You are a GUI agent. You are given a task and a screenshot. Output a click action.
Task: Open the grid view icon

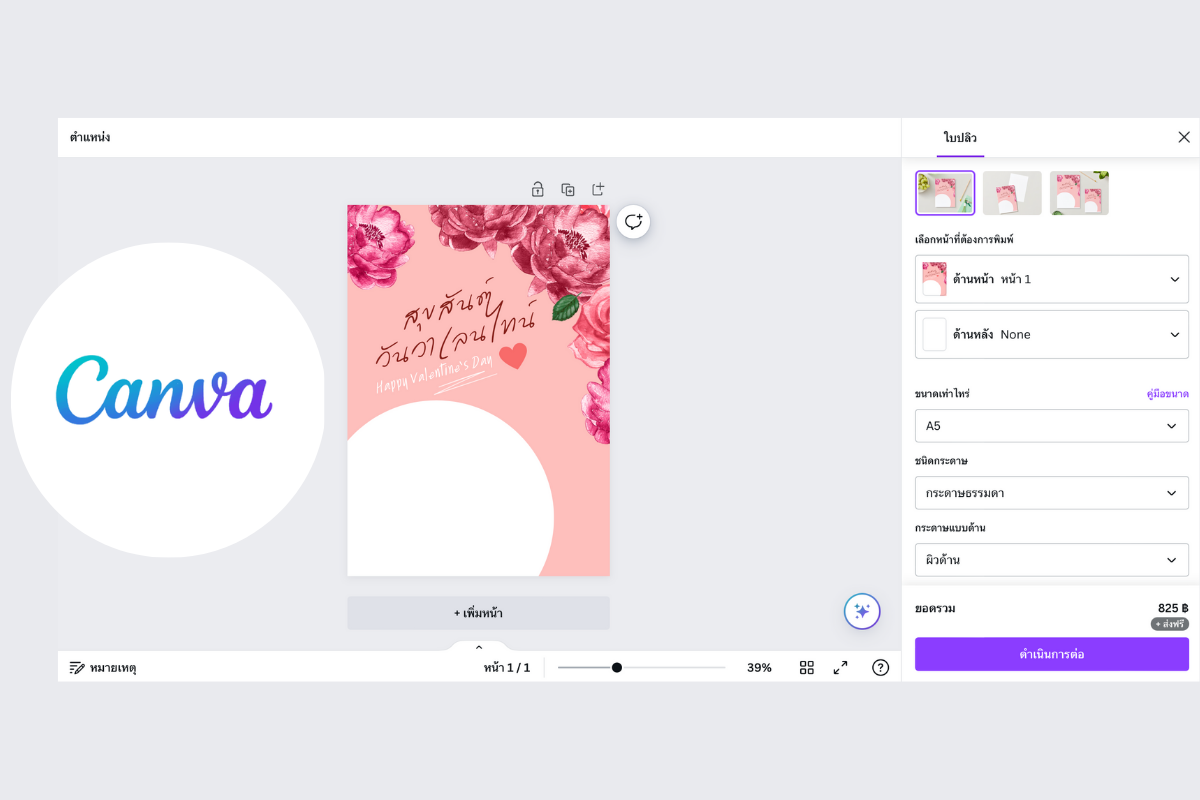(807, 667)
